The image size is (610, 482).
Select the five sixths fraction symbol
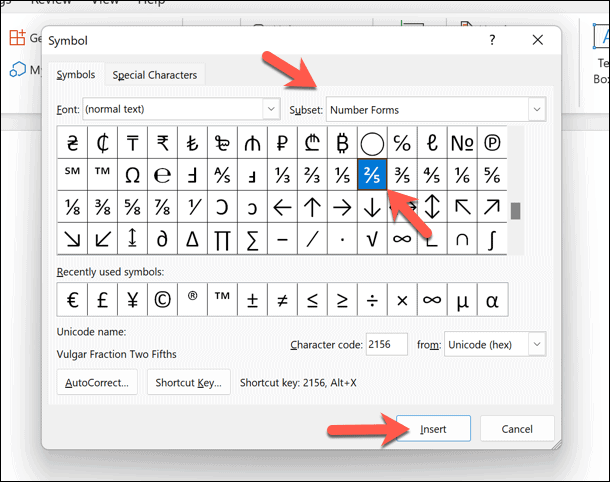point(492,174)
